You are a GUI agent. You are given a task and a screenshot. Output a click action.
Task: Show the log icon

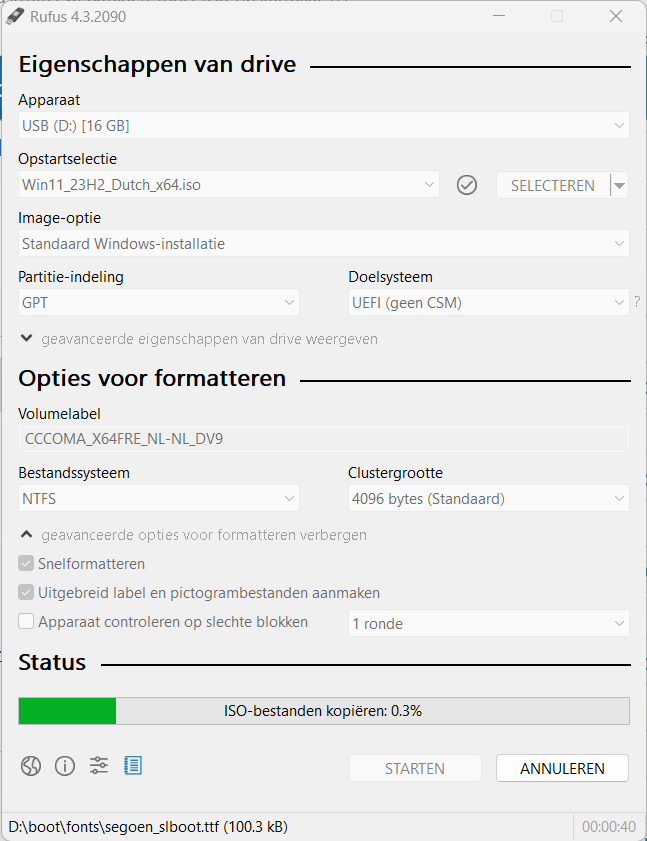[133, 766]
